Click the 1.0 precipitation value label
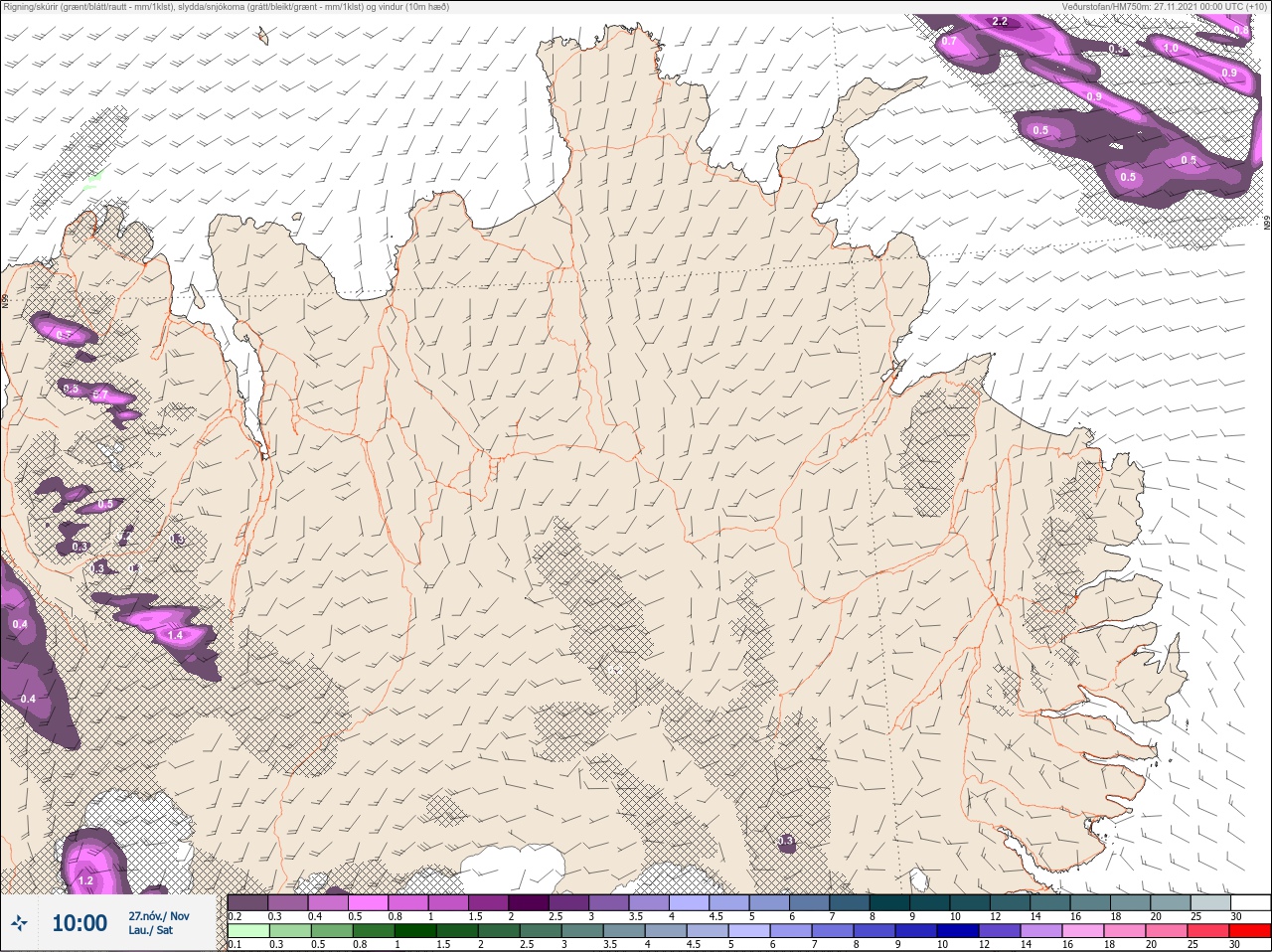Image resolution: width=1272 pixels, height=952 pixels. [1171, 48]
